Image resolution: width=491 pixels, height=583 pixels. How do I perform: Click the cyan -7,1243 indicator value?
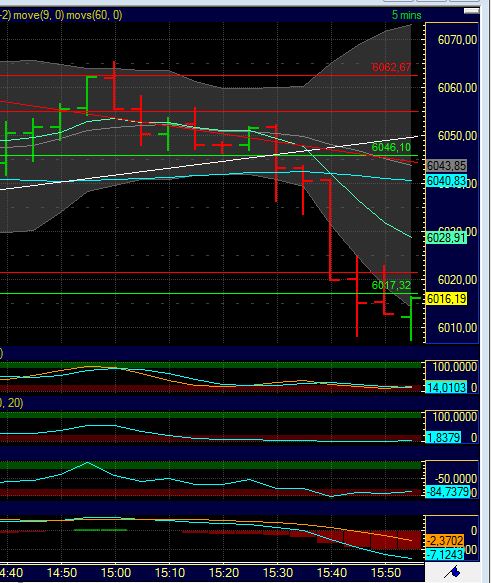click(x=445, y=554)
